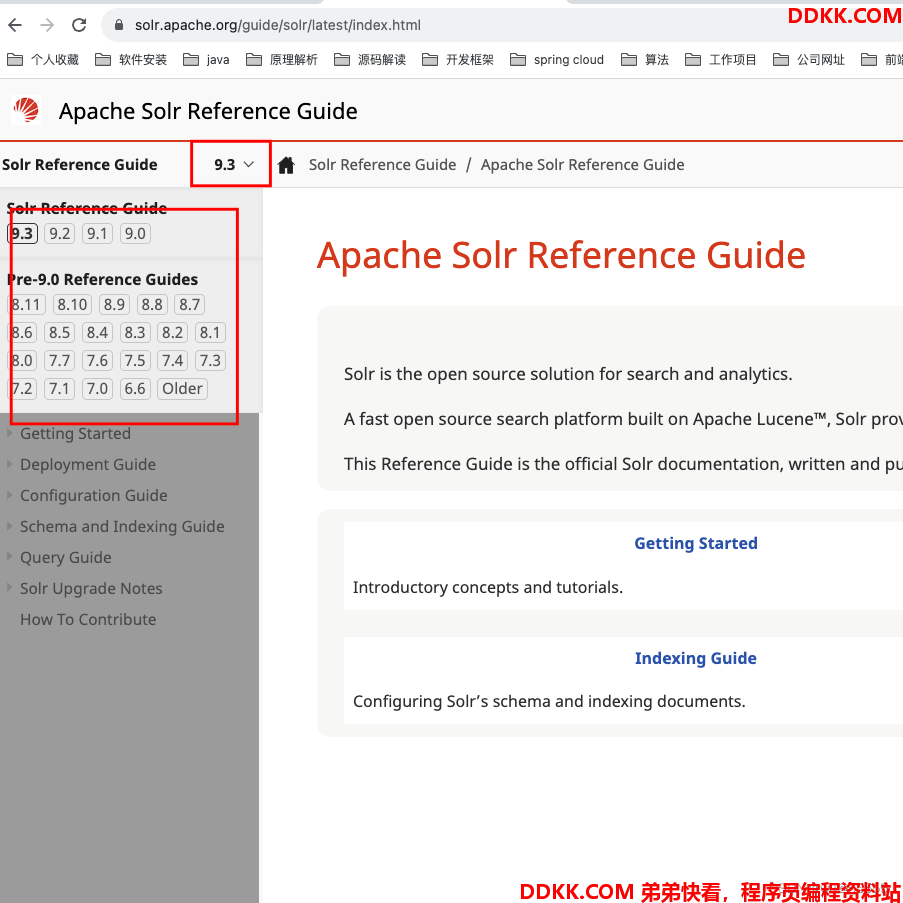Click the browser forward arrow
The width and height of the screenshot is (903, 903).
coord(47,25)
